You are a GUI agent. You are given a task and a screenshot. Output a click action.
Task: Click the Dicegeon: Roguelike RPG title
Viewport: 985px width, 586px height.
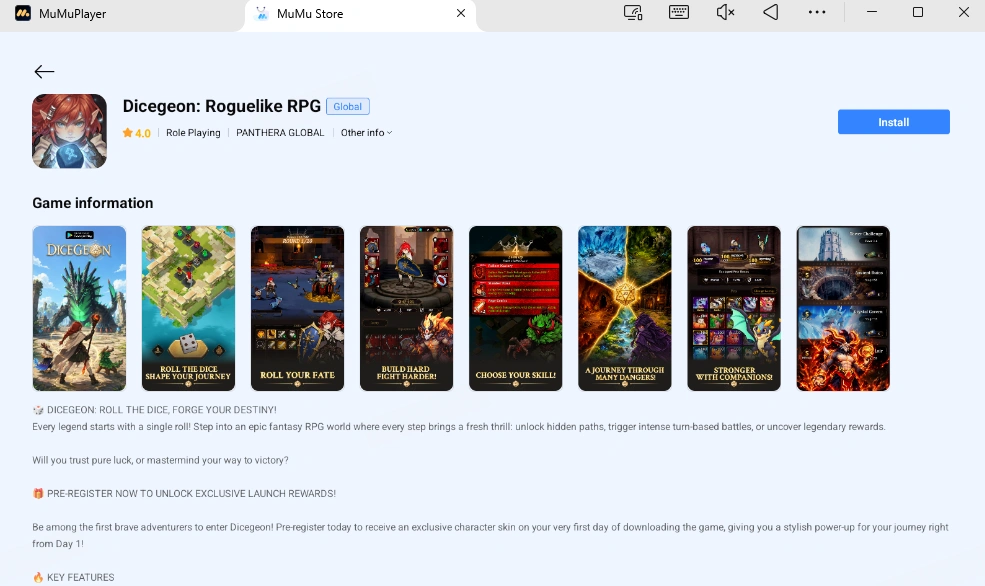(x=222, y=106)
